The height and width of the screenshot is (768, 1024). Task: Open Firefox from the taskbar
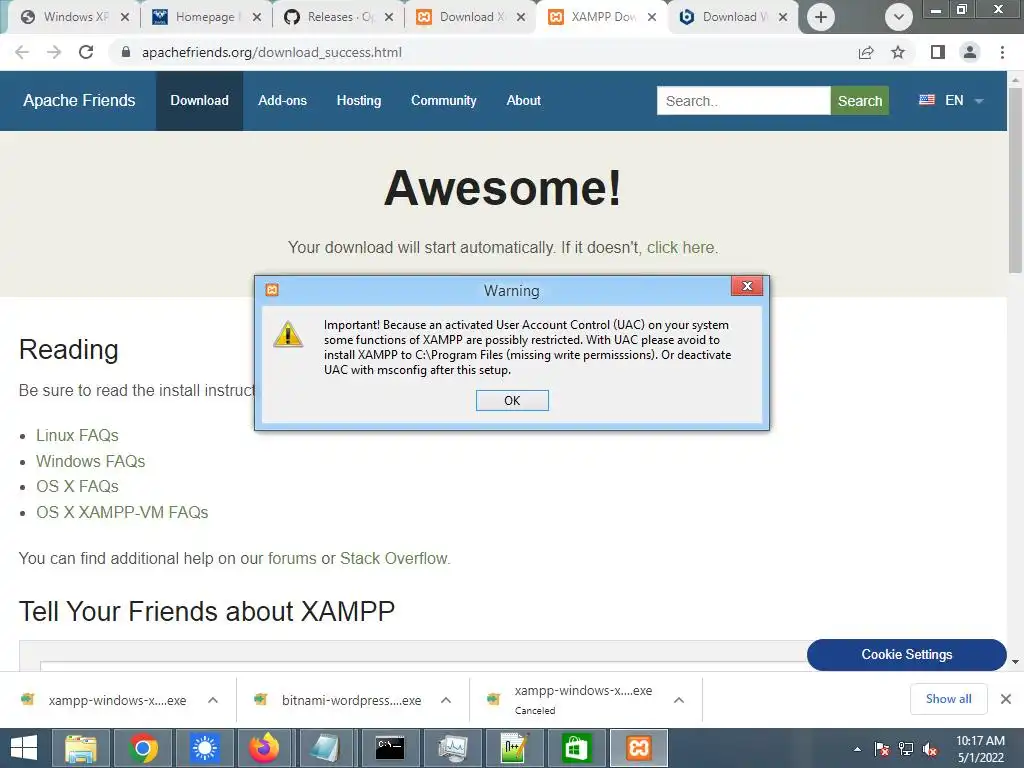(x=264, y=748)
